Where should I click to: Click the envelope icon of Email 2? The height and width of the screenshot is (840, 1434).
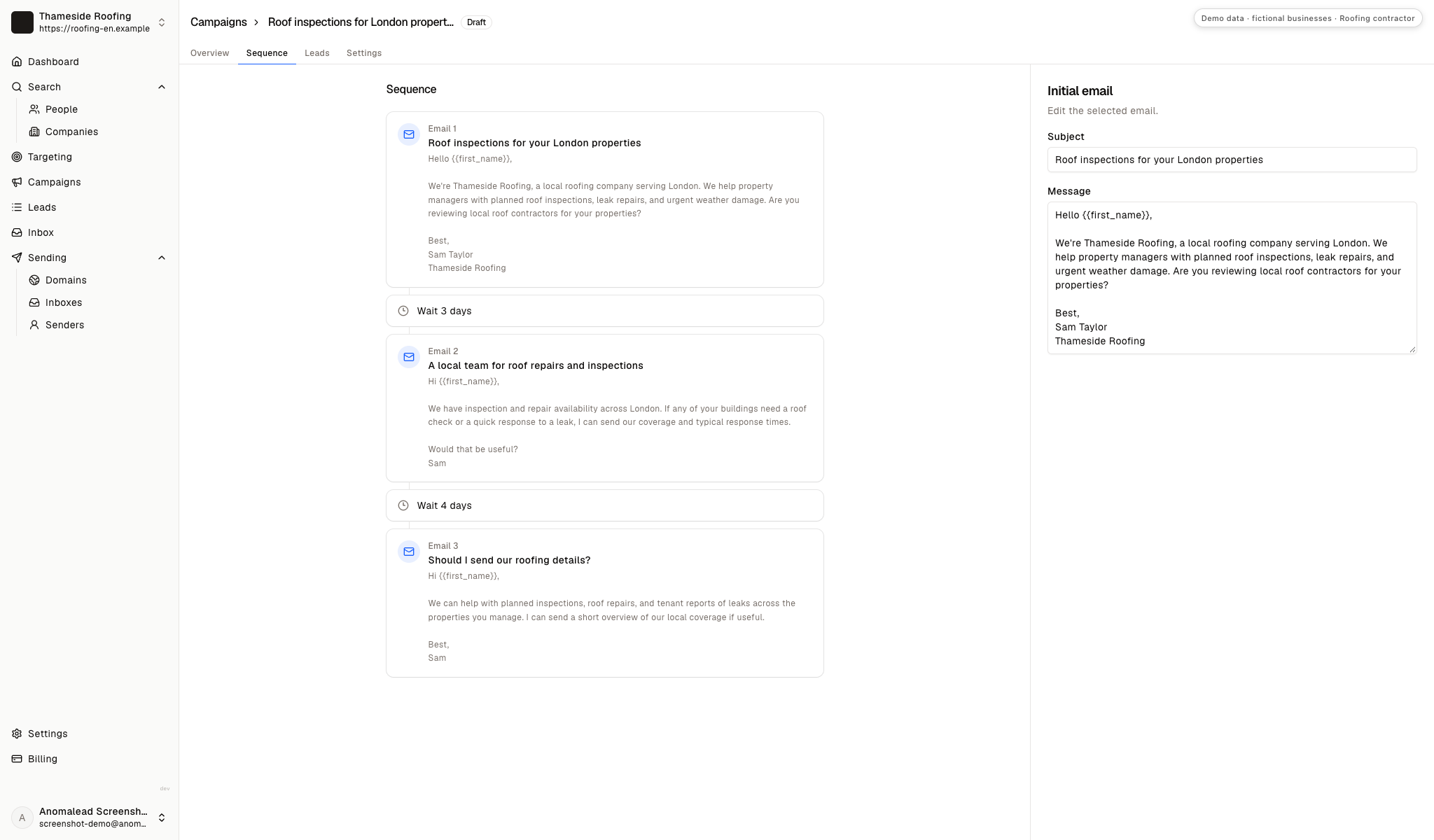[x=409, y=357]
